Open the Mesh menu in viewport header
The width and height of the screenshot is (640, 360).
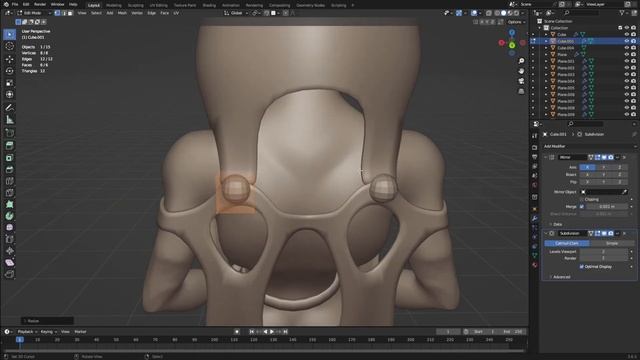[x=122, y=13]
